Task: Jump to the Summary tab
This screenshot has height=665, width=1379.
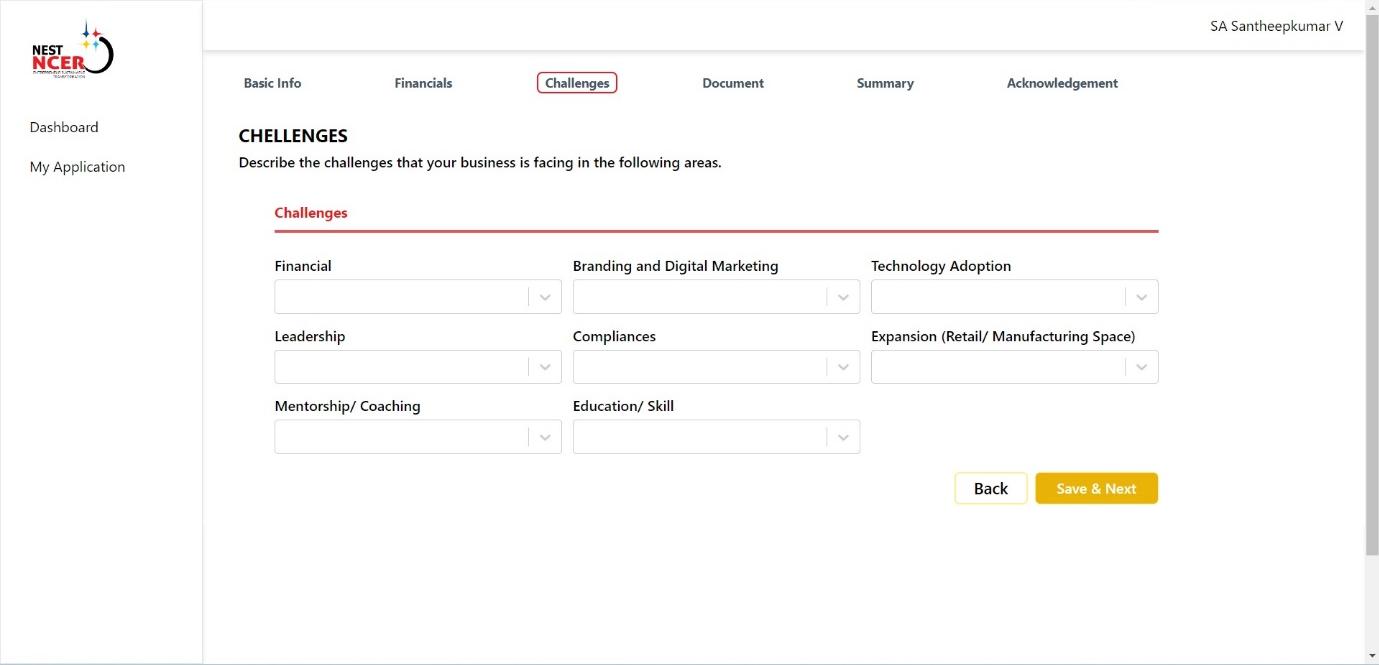Action: click(885, 83)
